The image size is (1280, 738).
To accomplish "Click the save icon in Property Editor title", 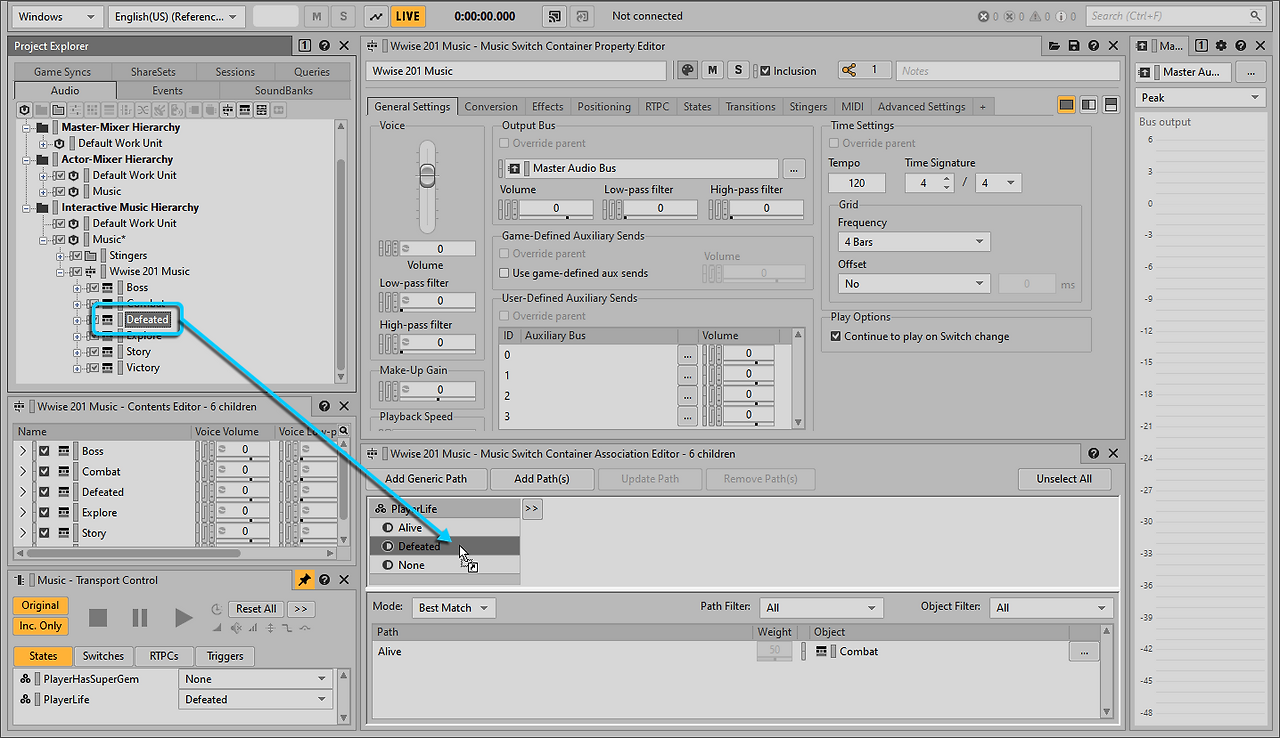I will pos(1073,46).
